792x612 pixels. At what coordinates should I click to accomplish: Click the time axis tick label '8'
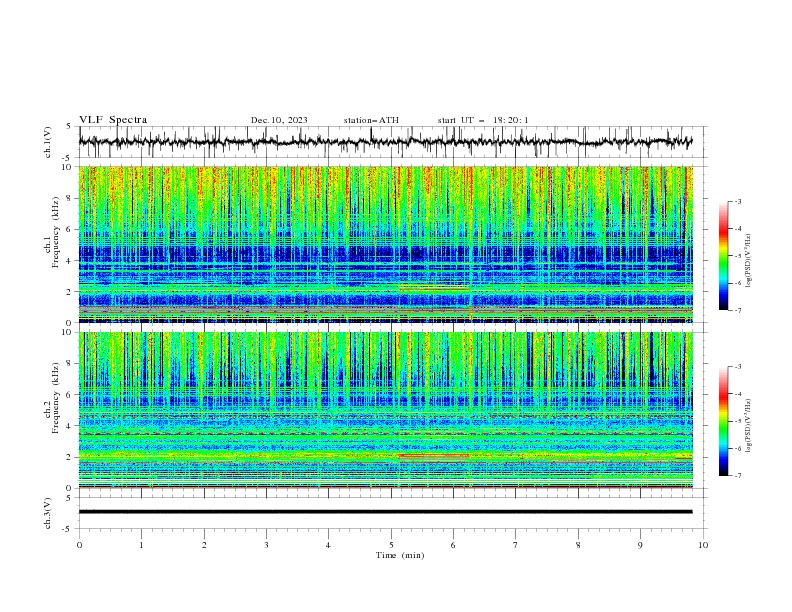578,545
